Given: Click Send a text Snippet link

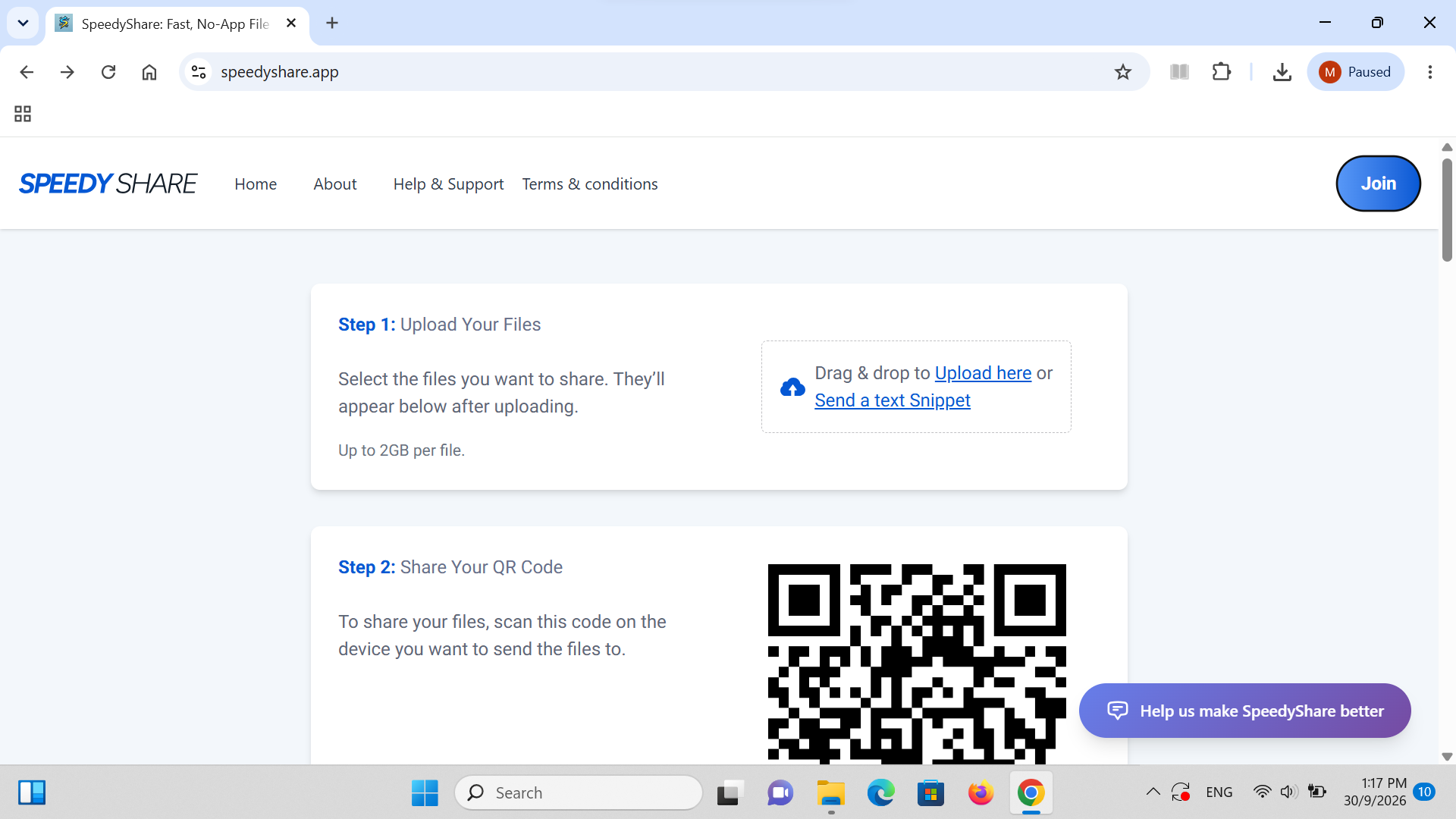Looking at the screenshot, I should point(893,400).
